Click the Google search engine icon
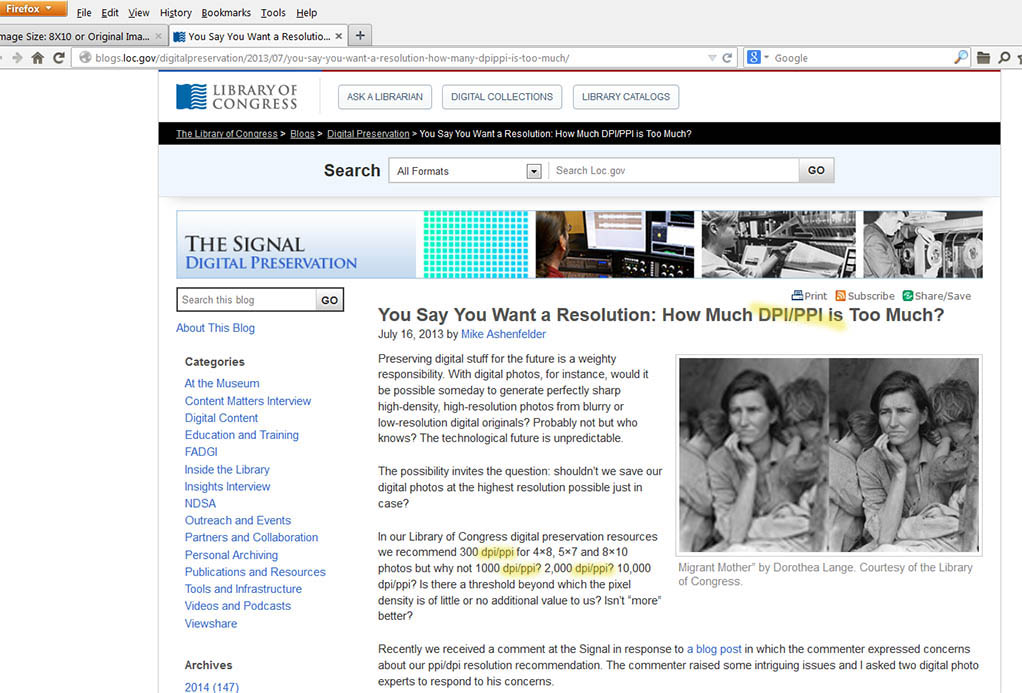This screenshot has height=693, width=1022. 753,57
